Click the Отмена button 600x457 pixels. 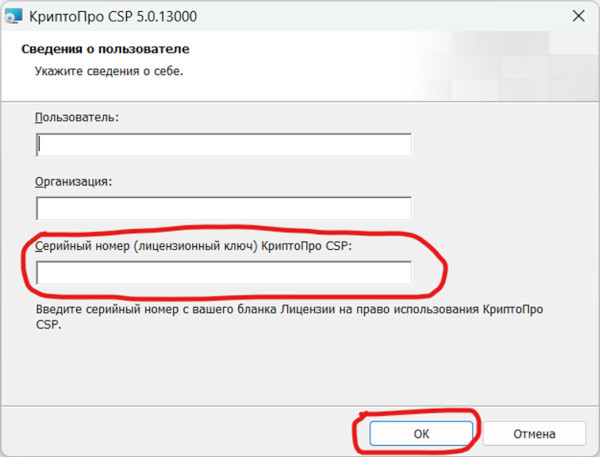click(x=534, y=434)
